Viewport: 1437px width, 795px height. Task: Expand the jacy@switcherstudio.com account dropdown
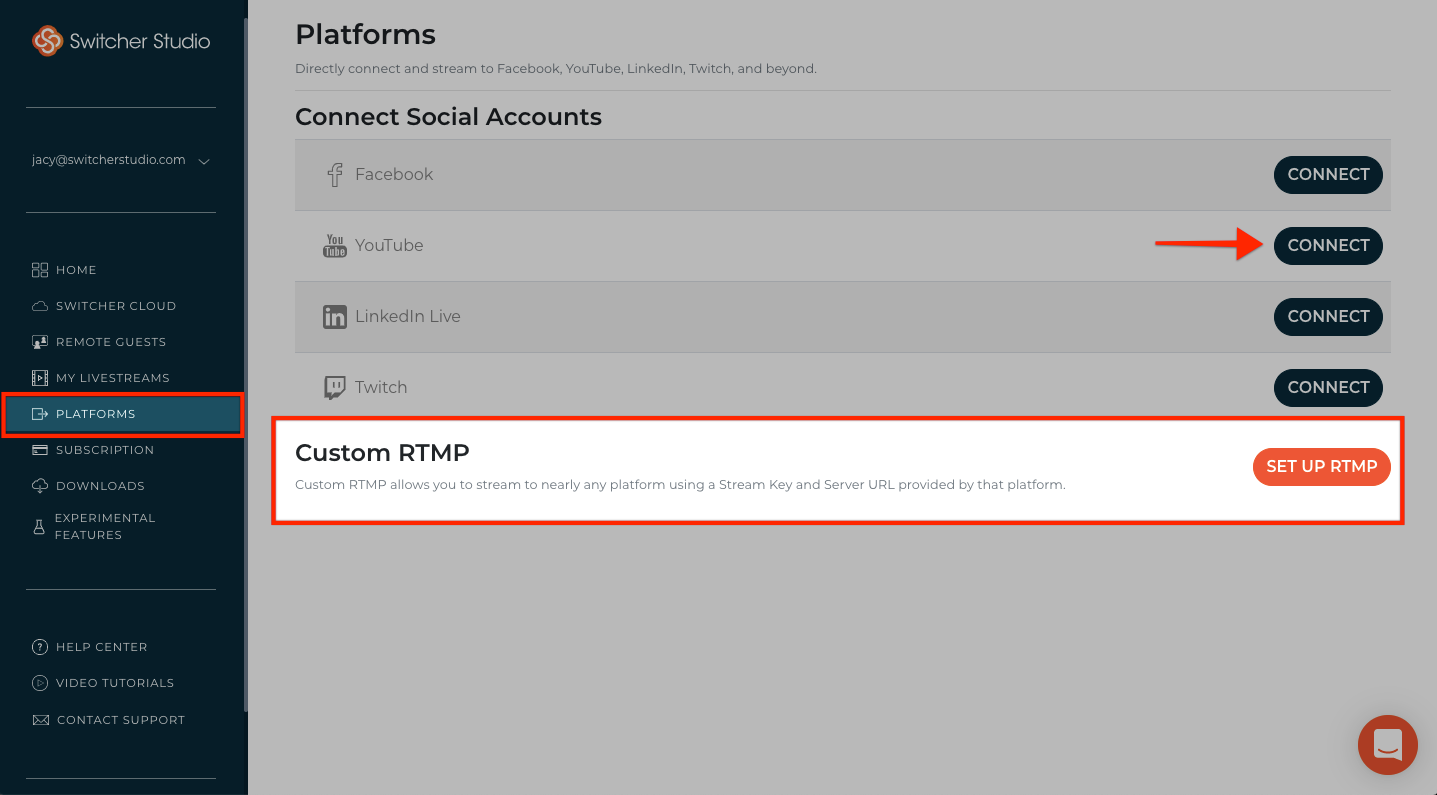pyautogui.click(x=204, y=161)
